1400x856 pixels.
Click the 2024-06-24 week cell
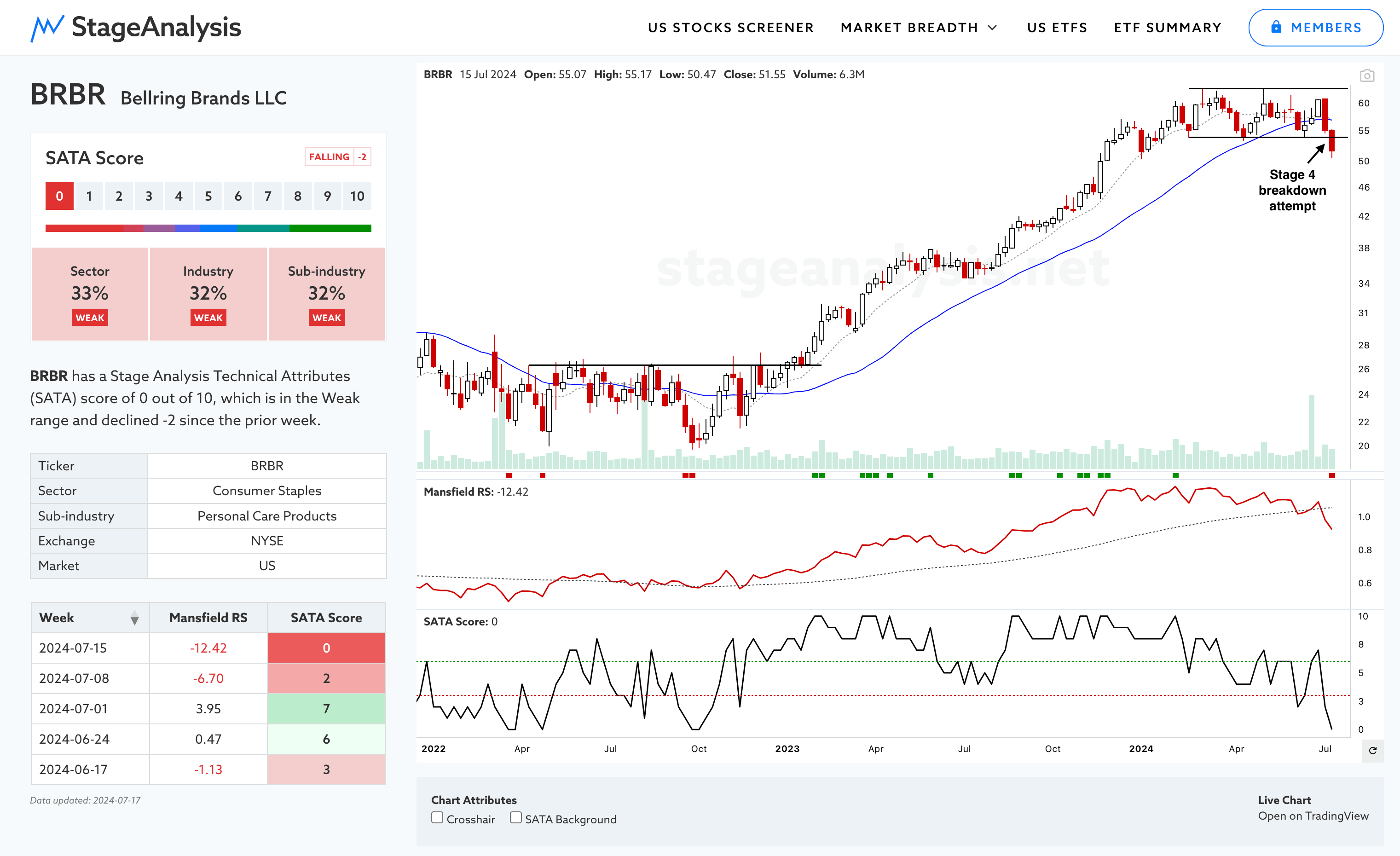pyautogui.click(x=90, y=740)
